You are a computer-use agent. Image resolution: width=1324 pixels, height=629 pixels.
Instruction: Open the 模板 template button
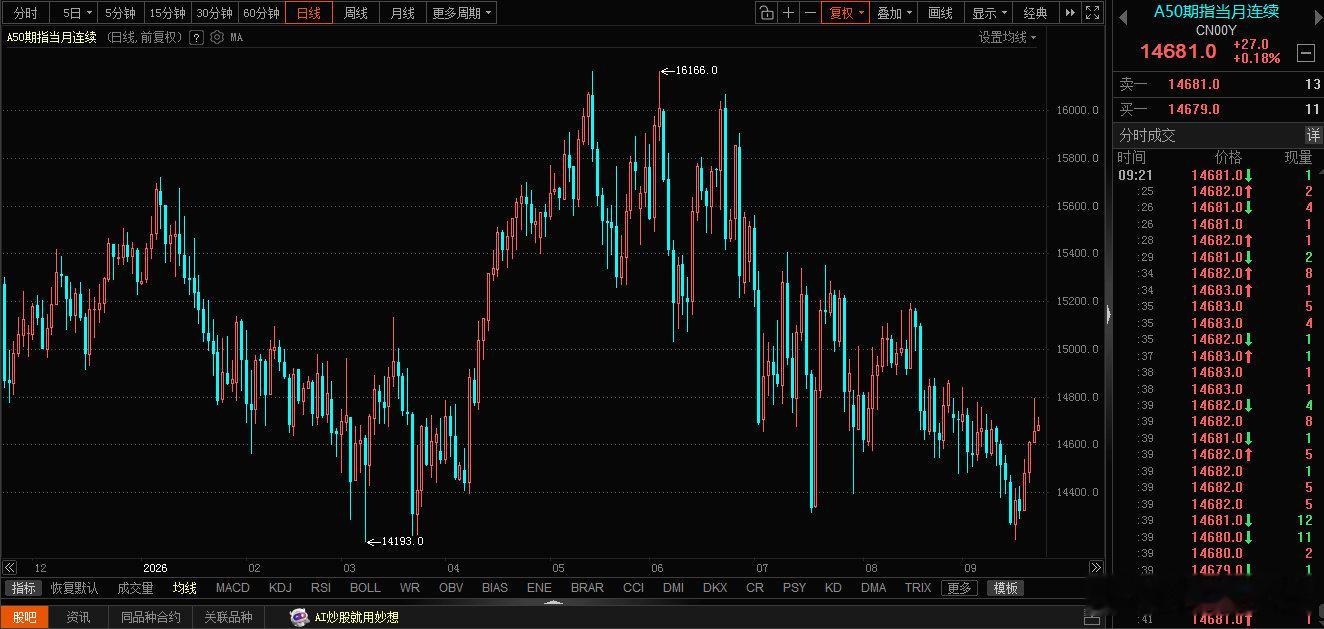pyautogui.click(x=1005, y=588)
